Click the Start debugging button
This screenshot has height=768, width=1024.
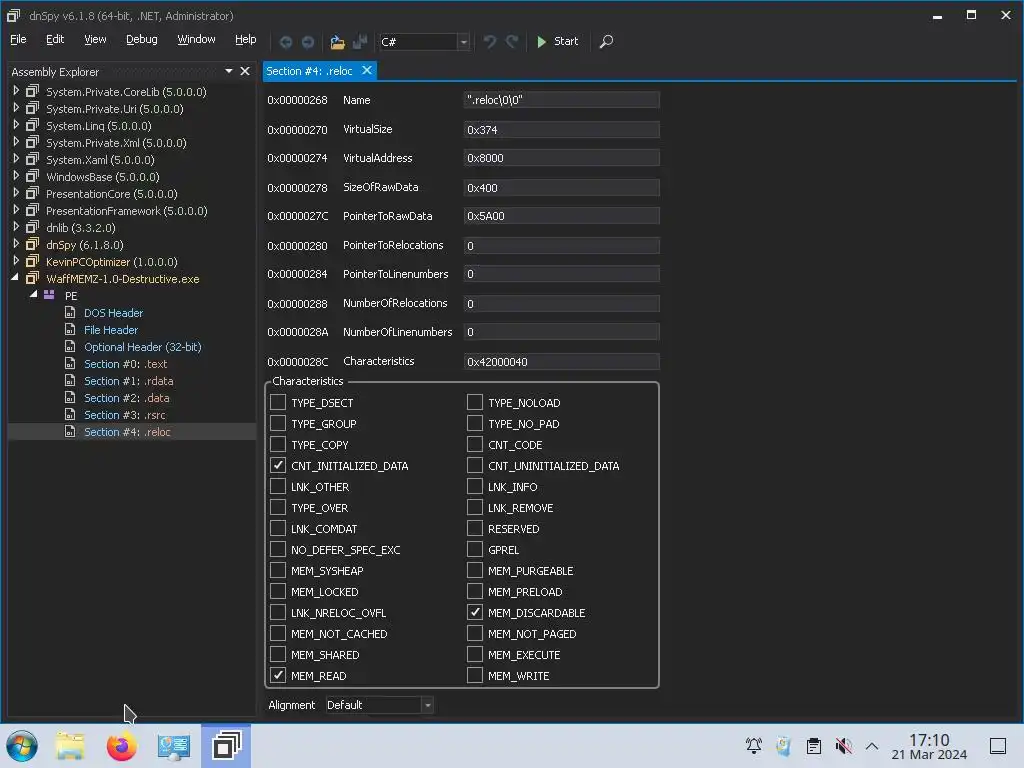pyautogui.click(x=557, y=42)
